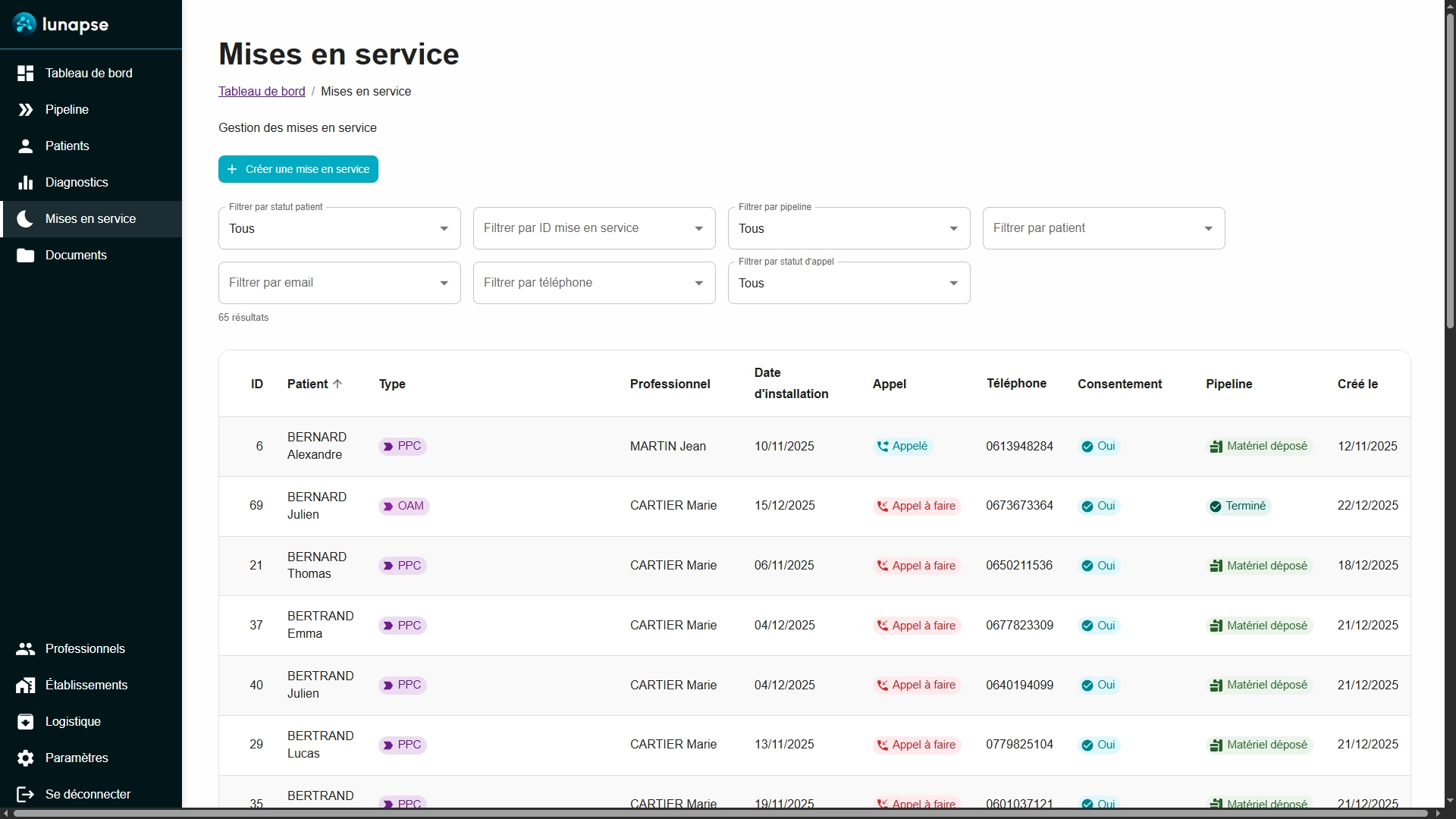Click the Se déconnecter logout icon
This screenshot has width=1456, height=819.
(25, 795)
